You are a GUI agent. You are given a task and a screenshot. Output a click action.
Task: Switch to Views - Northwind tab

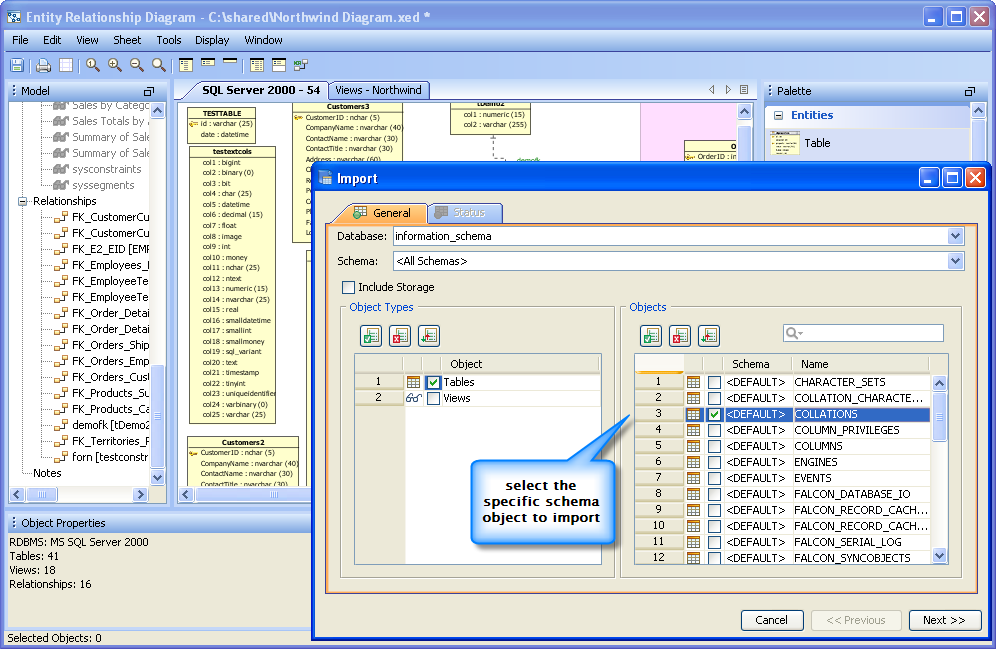(379, 90)
